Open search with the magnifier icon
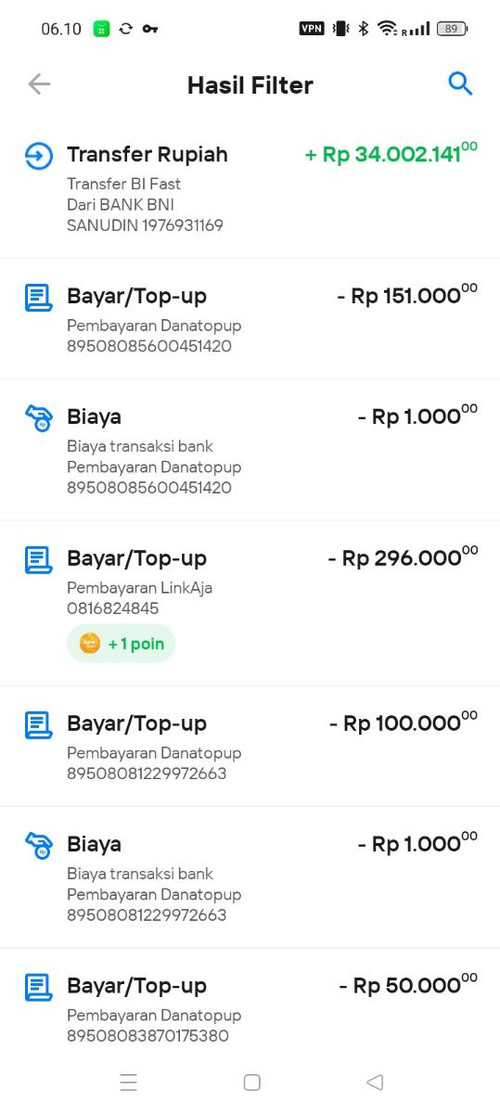The width and height of the screenshot is (500, 1113). coord(460,84)
